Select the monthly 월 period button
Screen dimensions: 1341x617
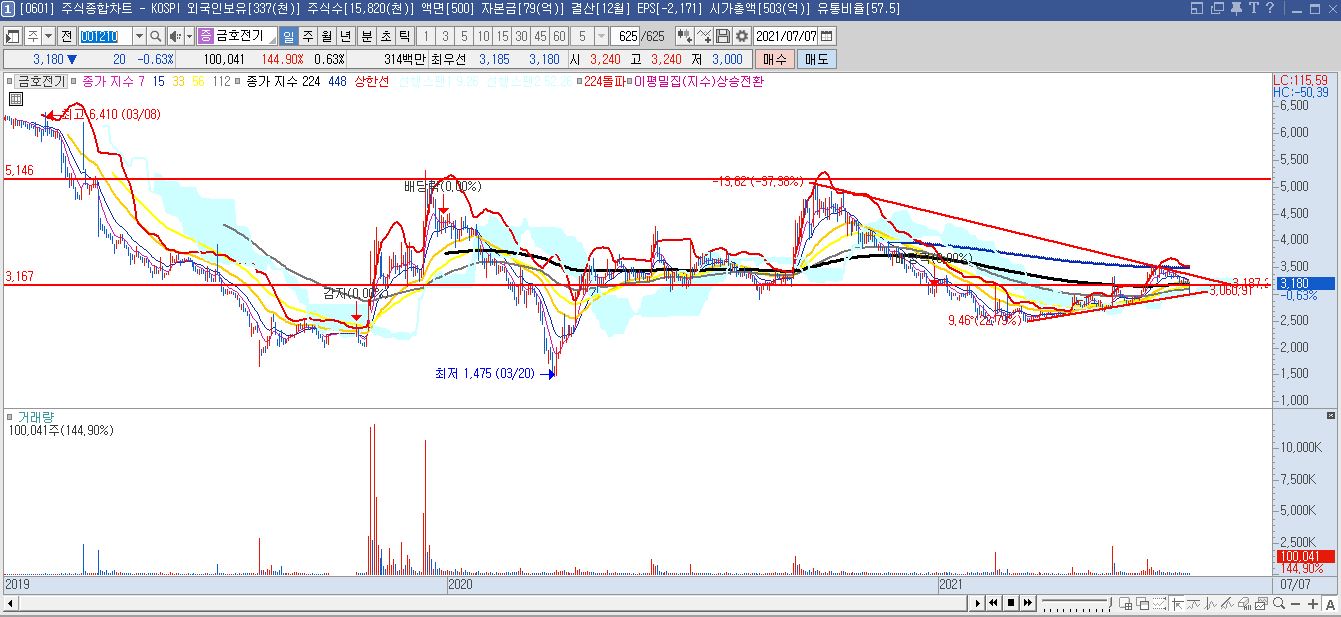326,36
